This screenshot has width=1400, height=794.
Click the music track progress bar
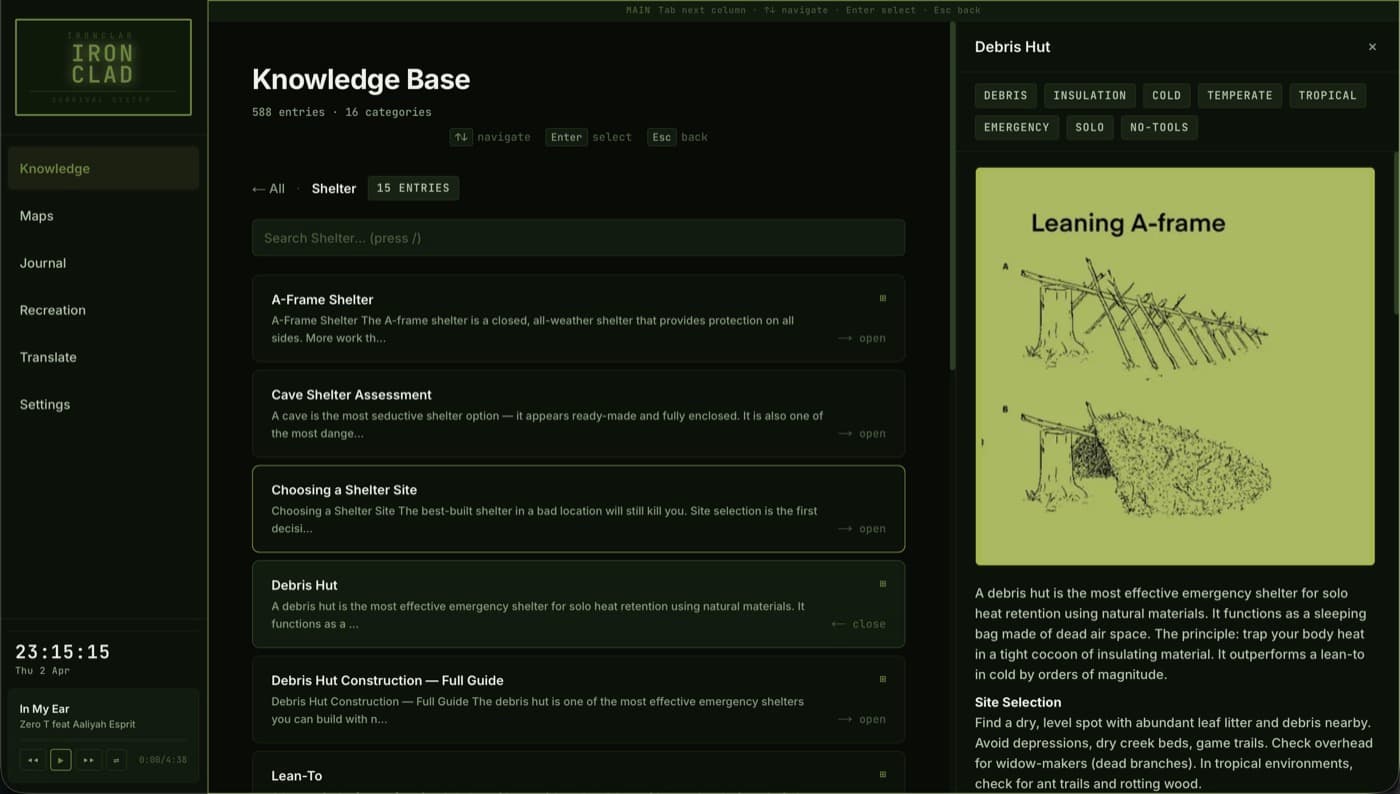[x=103, y=740]
